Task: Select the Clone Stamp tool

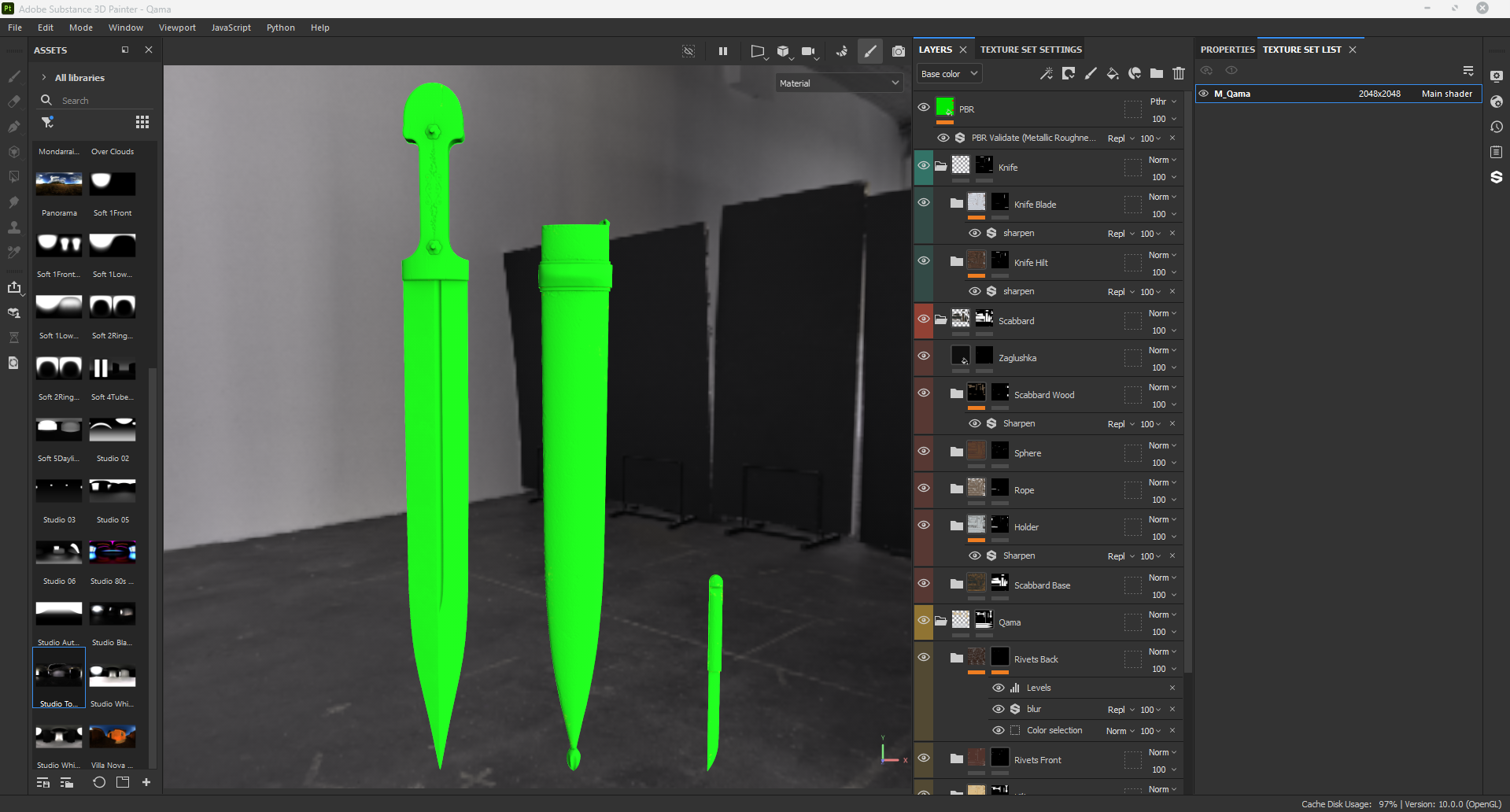Action: (14, 227)
